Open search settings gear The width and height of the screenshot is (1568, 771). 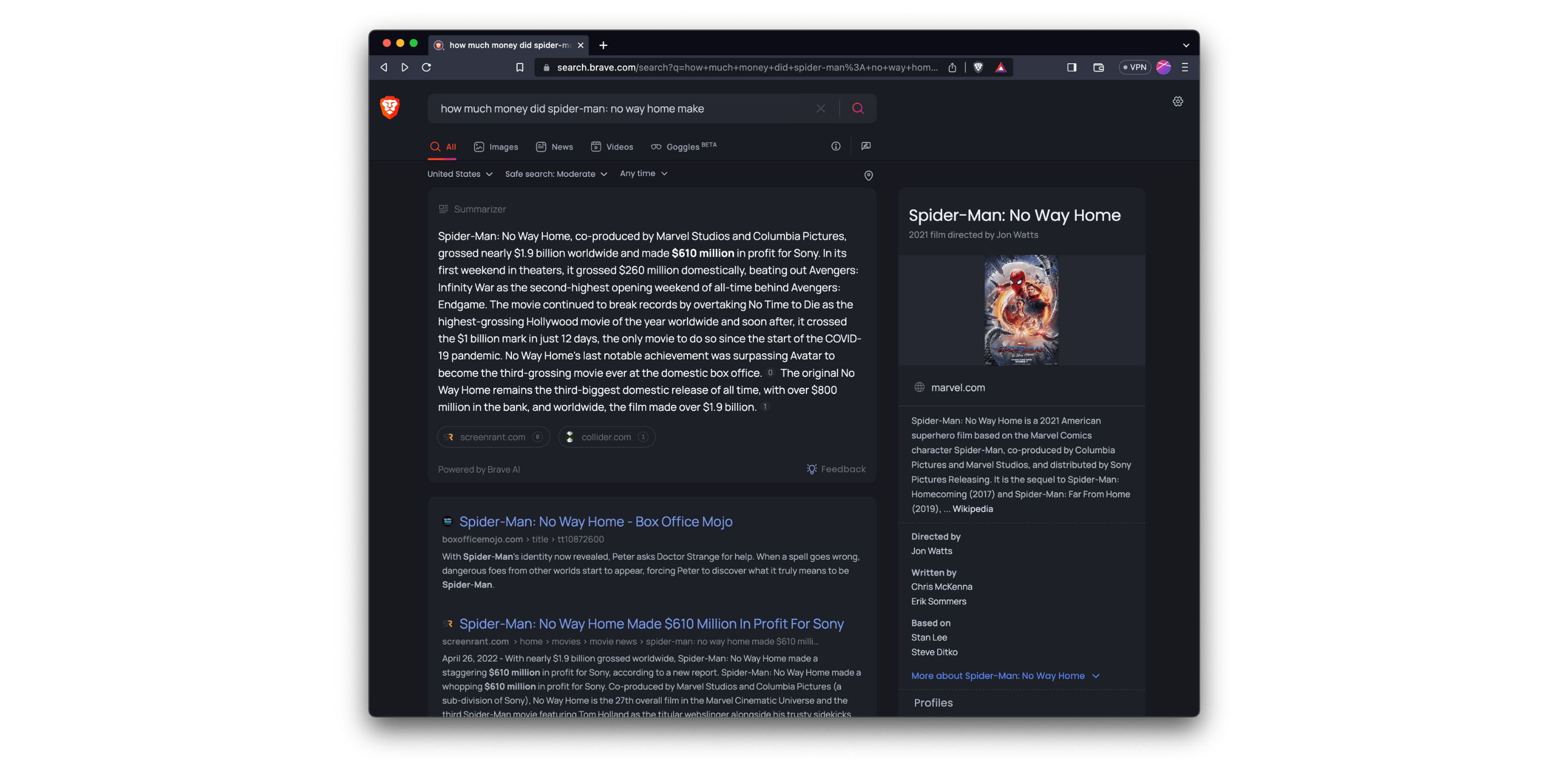tap(1177, 102)
